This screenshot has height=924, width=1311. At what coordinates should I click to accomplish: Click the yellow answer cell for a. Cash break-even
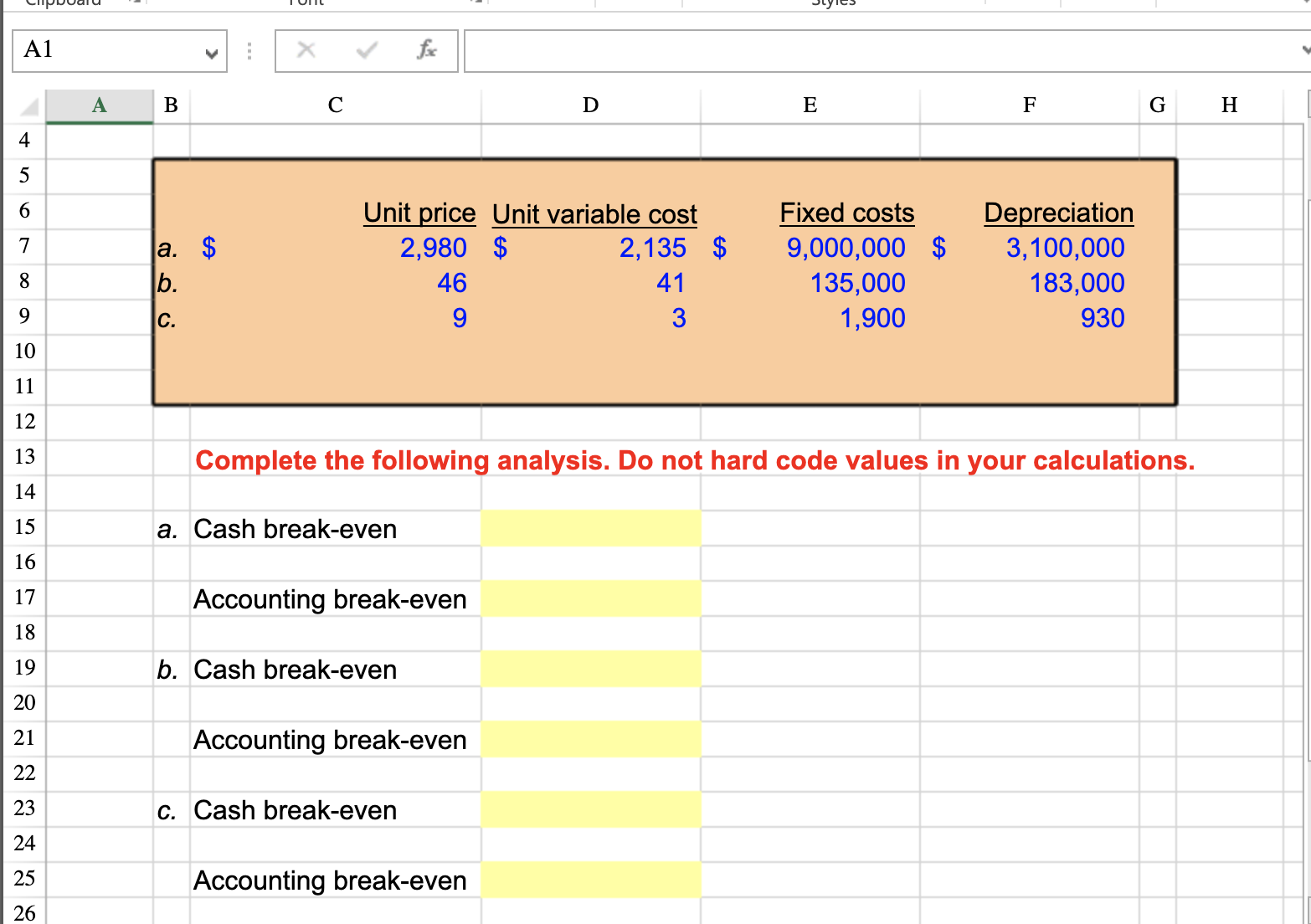tap(591, 528)
